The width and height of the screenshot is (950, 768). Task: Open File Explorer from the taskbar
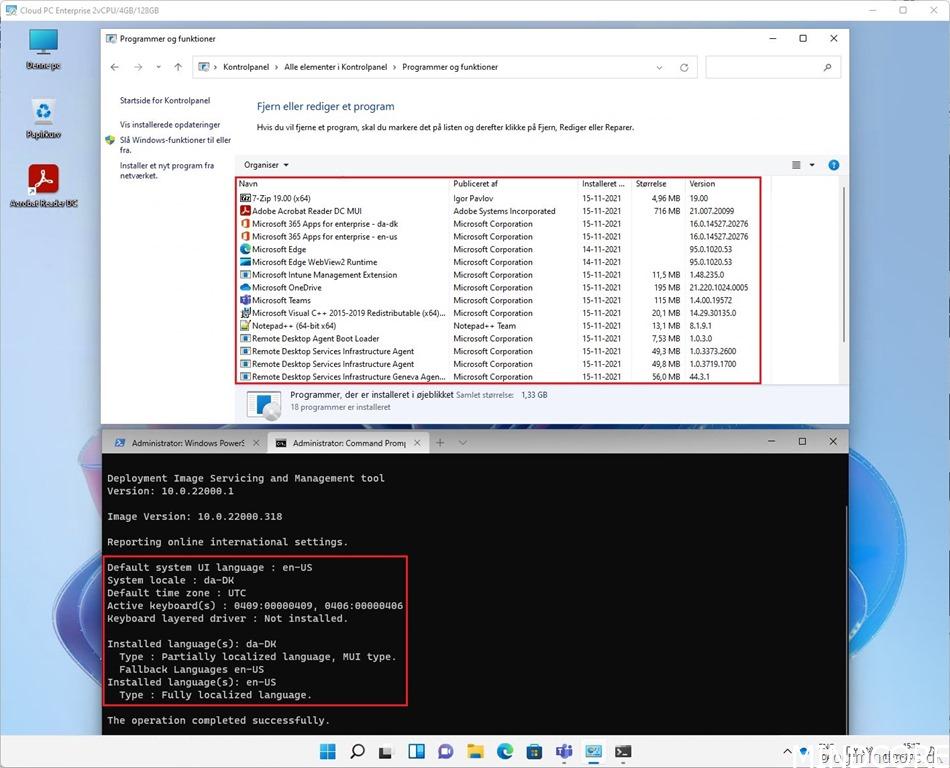coord(476,752)
